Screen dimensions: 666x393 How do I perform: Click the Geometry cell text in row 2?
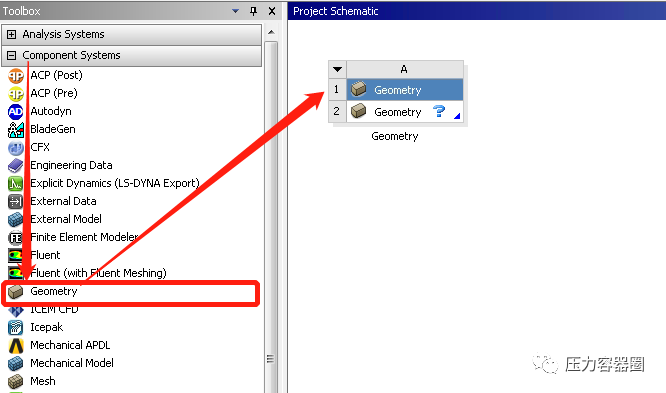pos(398,112)
